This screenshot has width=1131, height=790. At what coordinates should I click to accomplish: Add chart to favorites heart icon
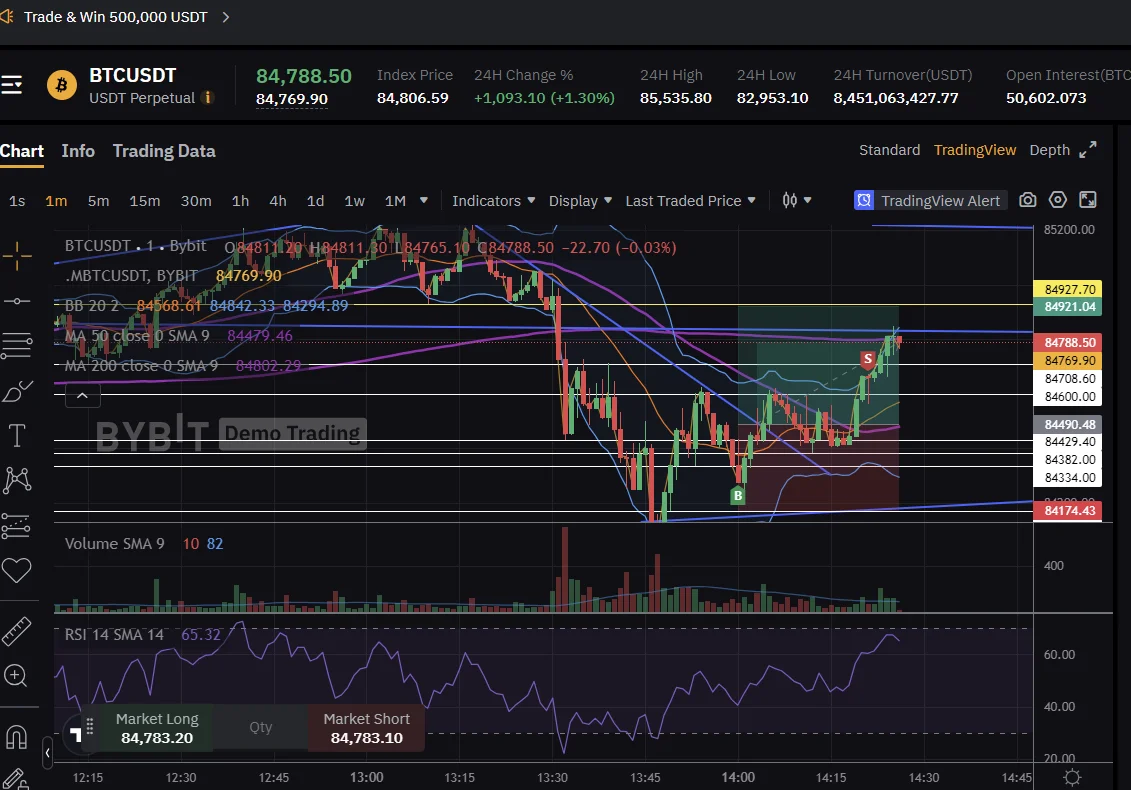16,570
